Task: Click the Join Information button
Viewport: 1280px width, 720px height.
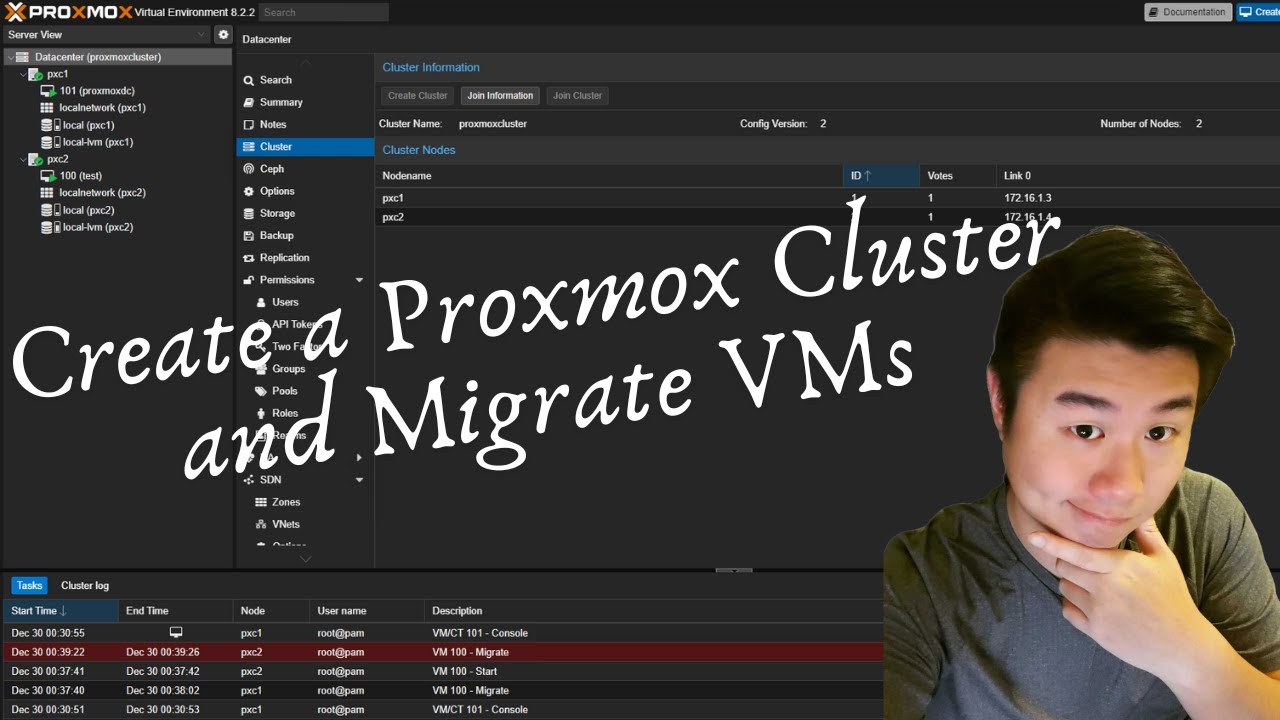Action: 500,96
